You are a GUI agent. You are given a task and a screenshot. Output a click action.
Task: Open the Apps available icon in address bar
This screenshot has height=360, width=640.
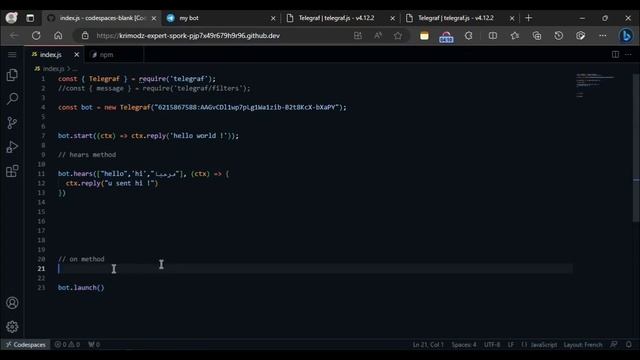(358, 36)
